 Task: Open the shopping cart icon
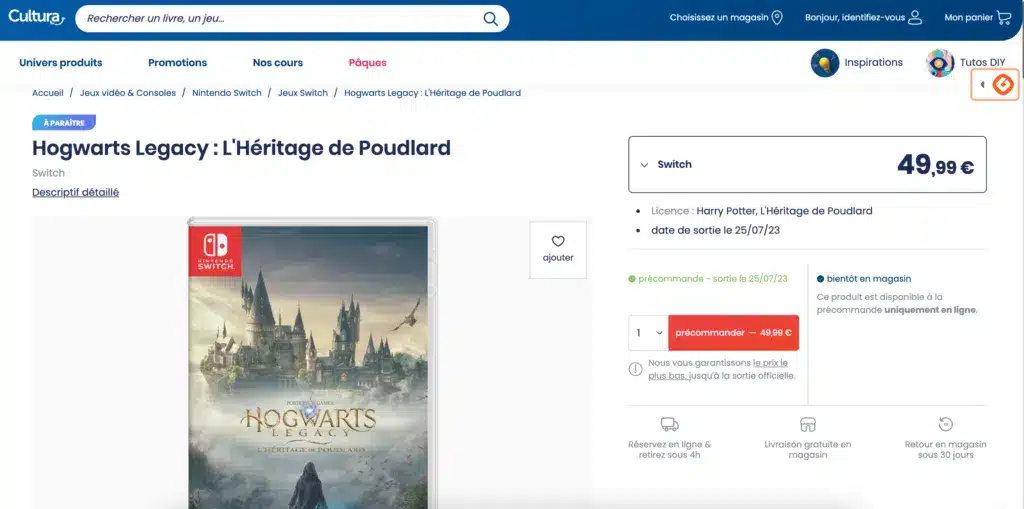pos(1004,17)
